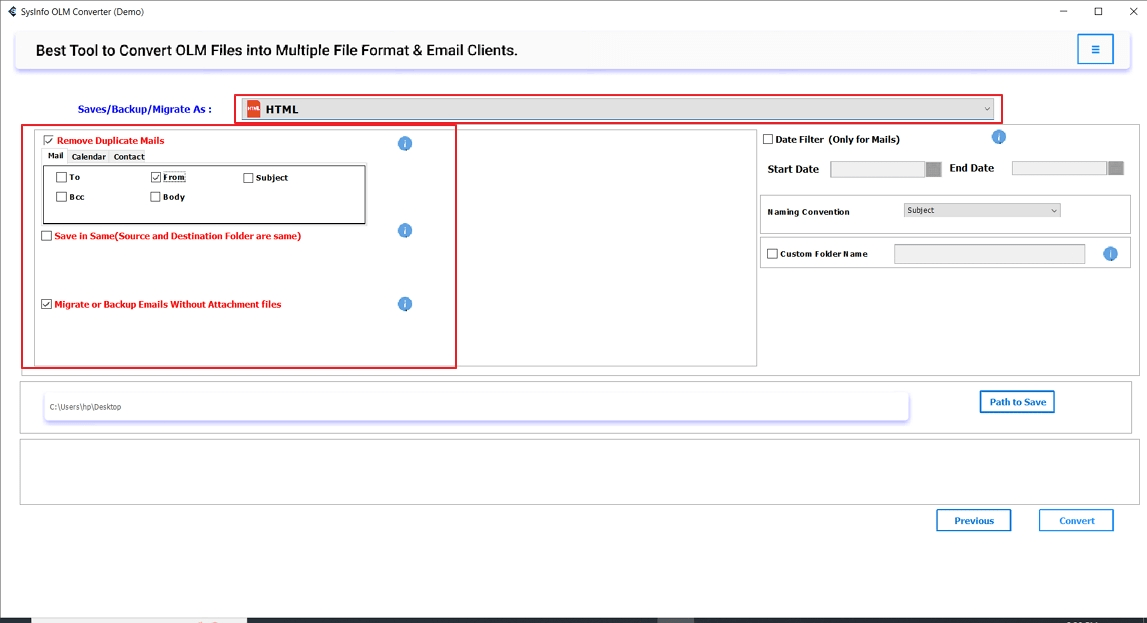Switch to the Contact tab
This screenshot has height=623, width=1147.
coord(129,156)
